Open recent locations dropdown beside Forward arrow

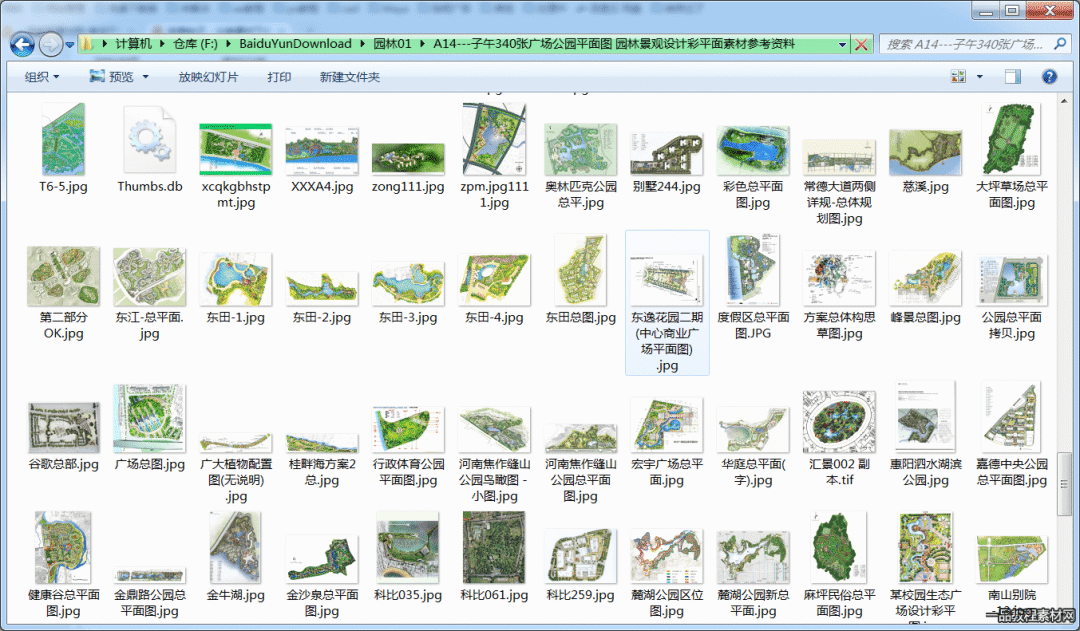pyautogui.click(x=70, y=45)
